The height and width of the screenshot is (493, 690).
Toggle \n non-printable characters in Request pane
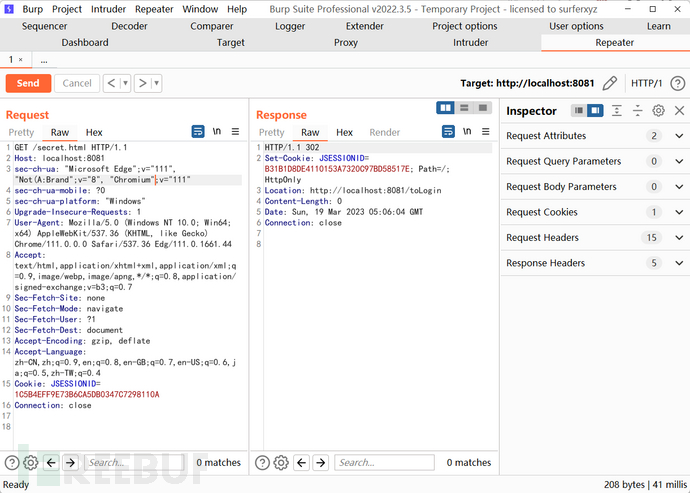217,131
